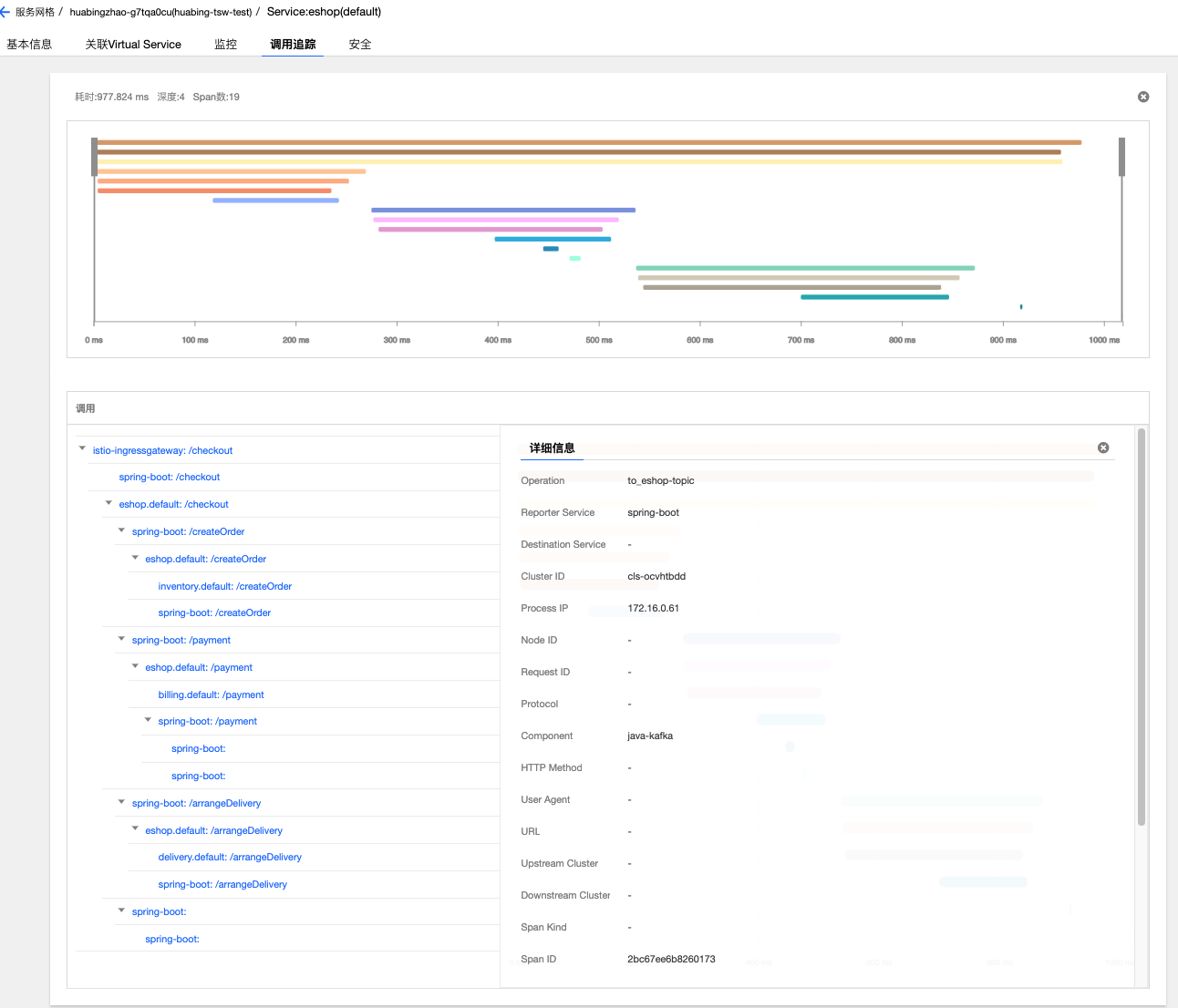Open inventory.default: /createOrder span
The height and width of the screenshot is (1008, 1178).
pos(224,586)
